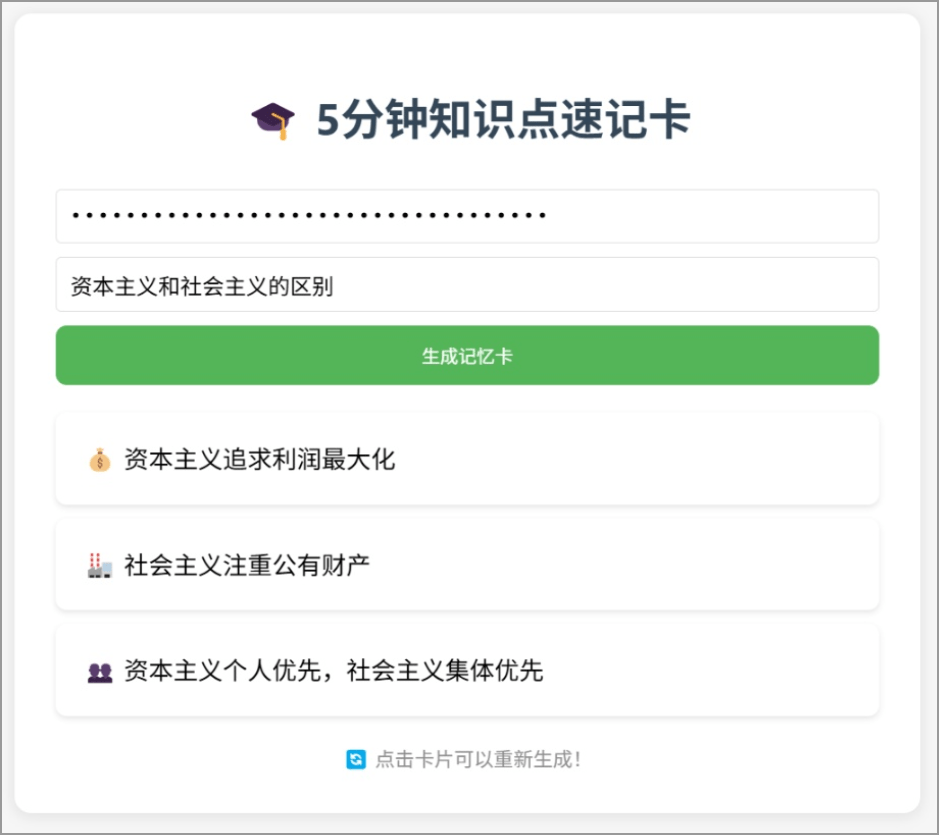
Task: Click the money bag icon
Action: coord(100,460)
